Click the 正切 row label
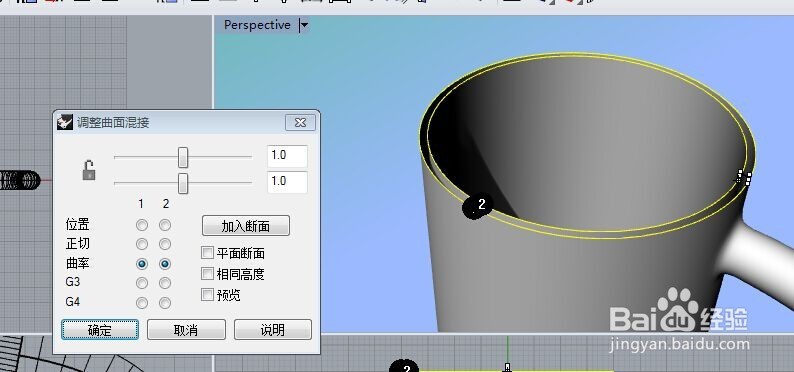Viewport: 794px width, 372px height. [x=77, y=244]
